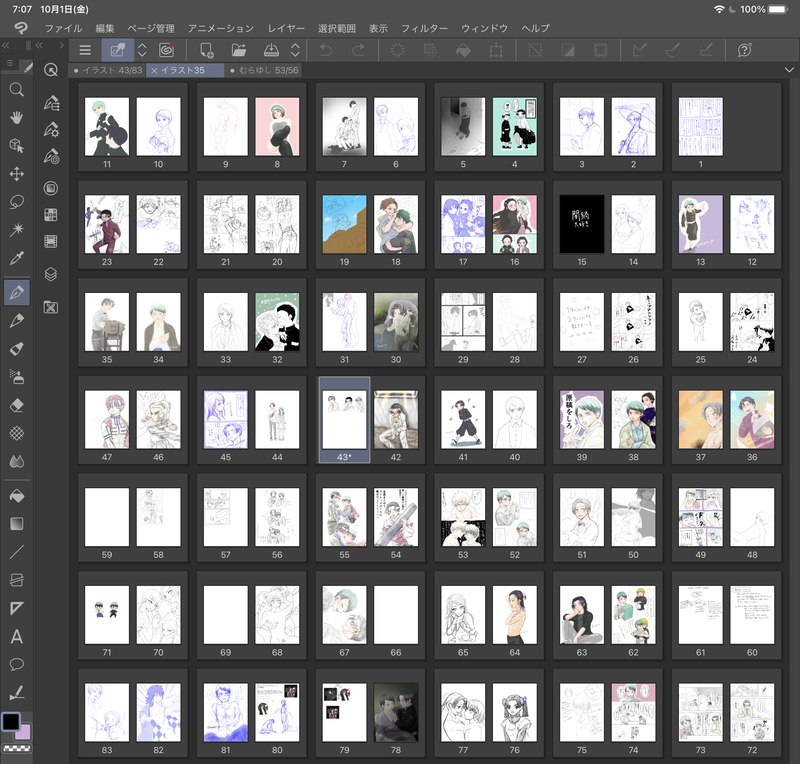Open the canvas tab list chevron
The image size is (800, 764).
tap(789, 70)
